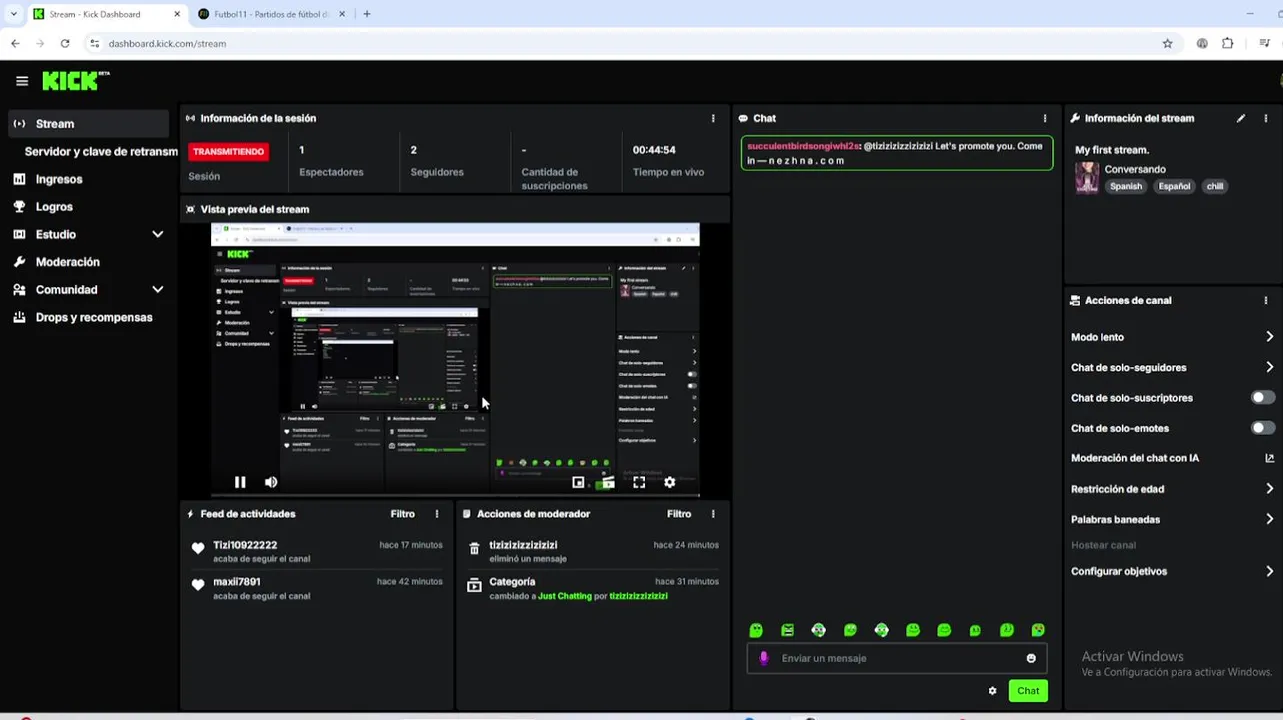Screen dimensions: 1283x720
Task: Open Chat panel three-dot menu
Action: (x=1045, y=118)
